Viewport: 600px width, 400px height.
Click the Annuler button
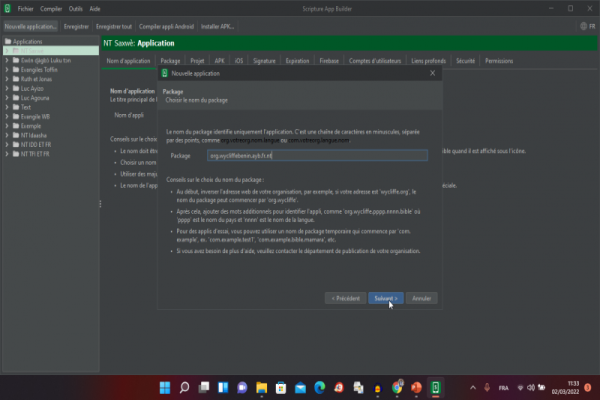point(422,298)
